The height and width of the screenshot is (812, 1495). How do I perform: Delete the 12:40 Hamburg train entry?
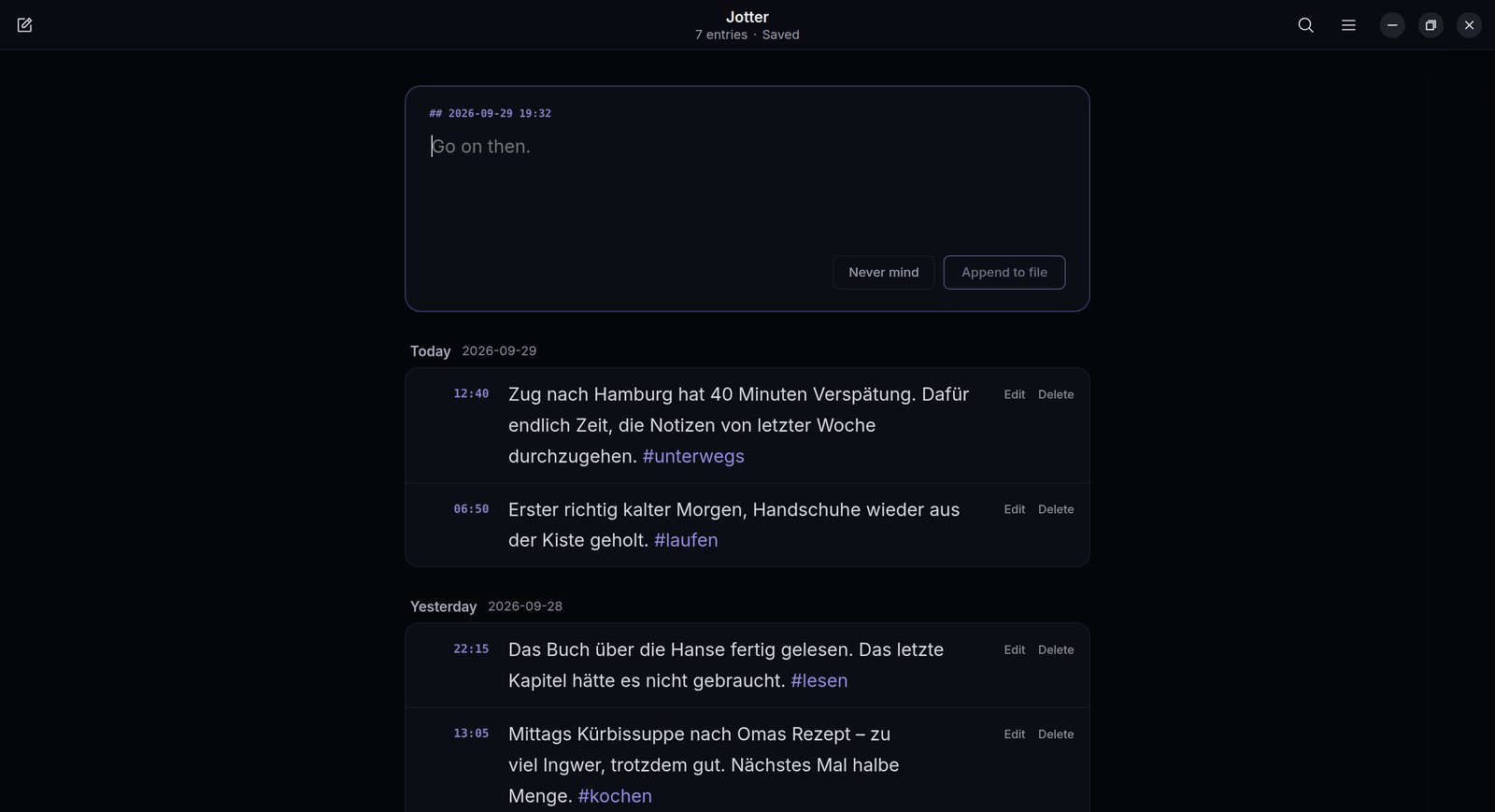click(1056, 394)
